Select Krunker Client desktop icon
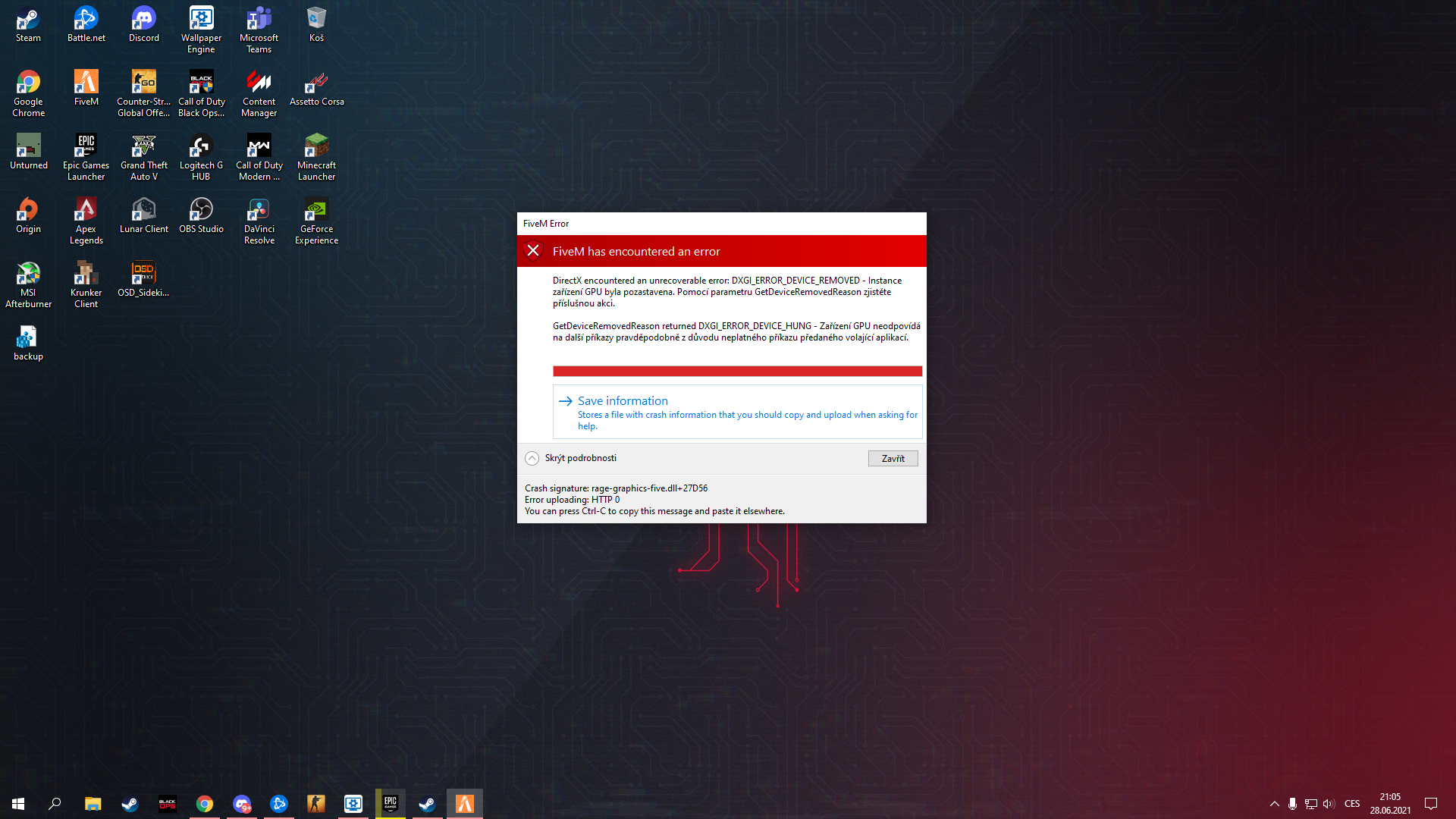 [86, 285]
